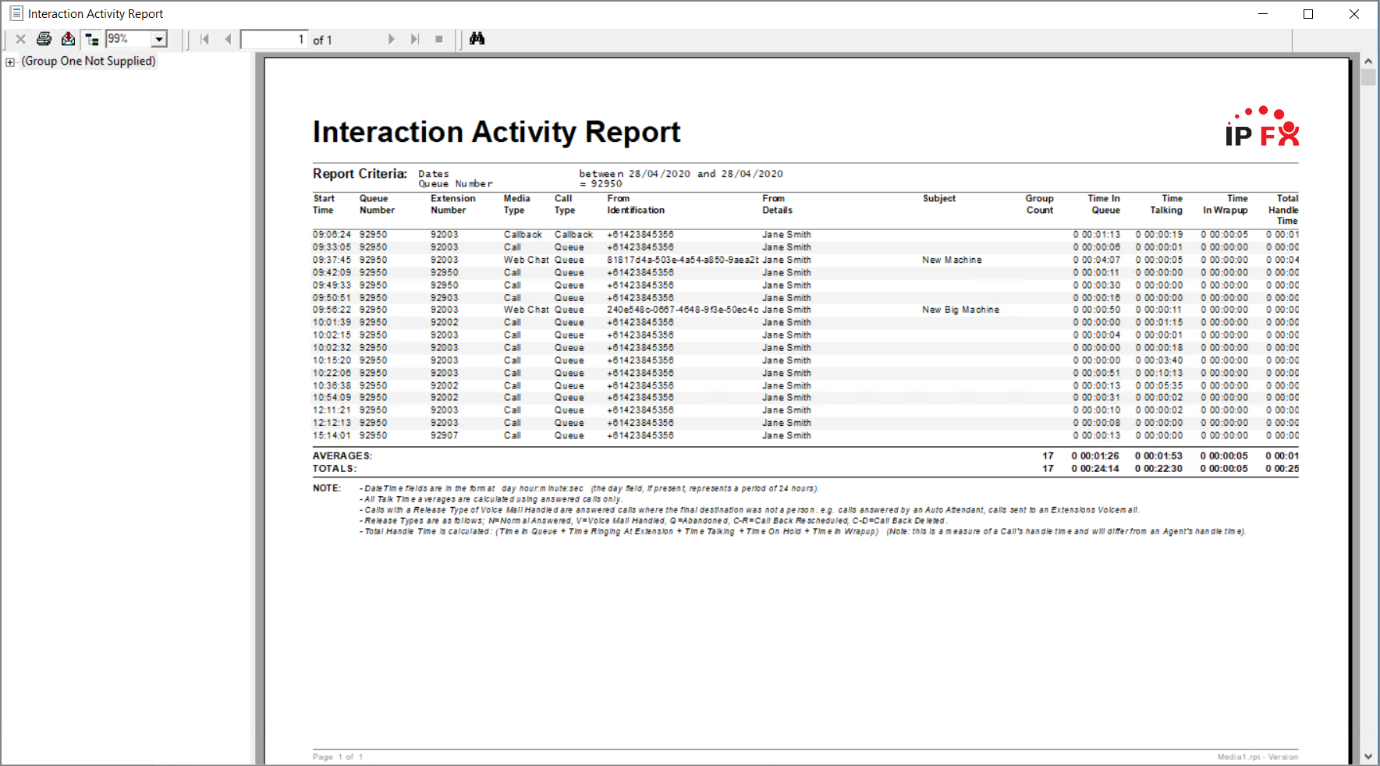The image size is (1380, 766).
Task: Click the 0 00:04:07 time in queue cell
Action: coord(1096,260)
